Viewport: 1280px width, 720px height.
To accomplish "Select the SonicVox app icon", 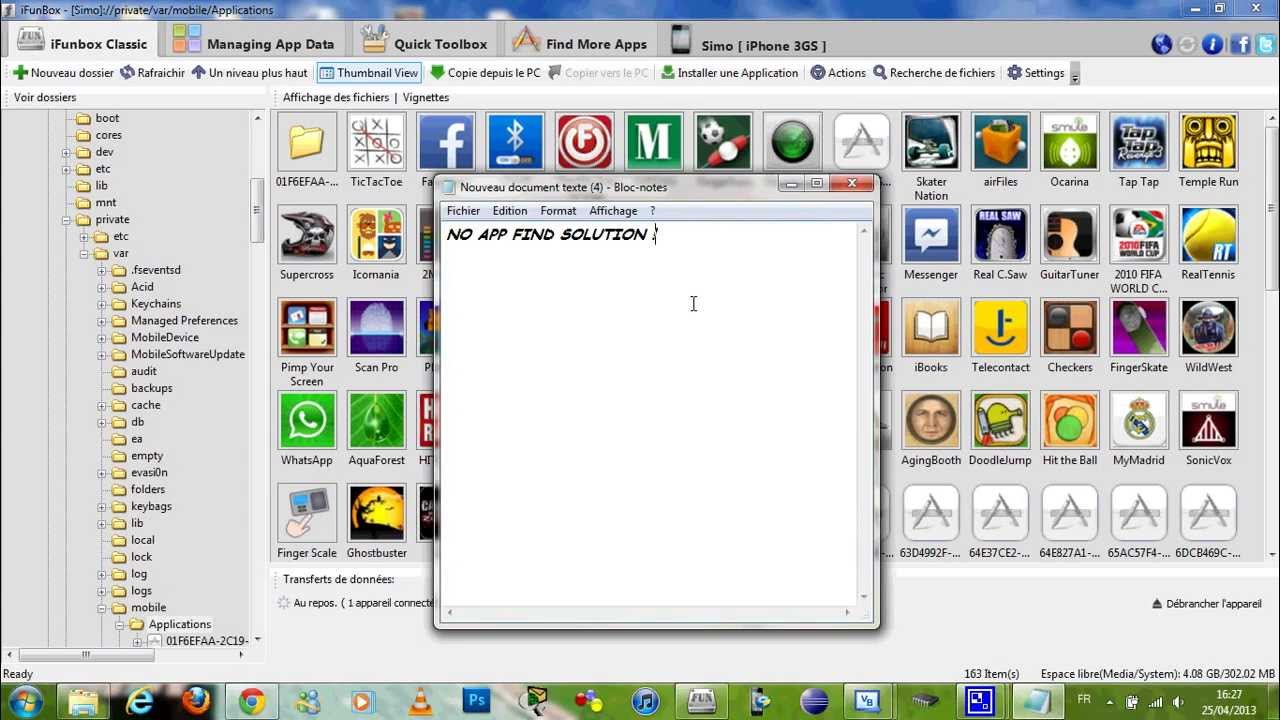I will click(1208, 421).
